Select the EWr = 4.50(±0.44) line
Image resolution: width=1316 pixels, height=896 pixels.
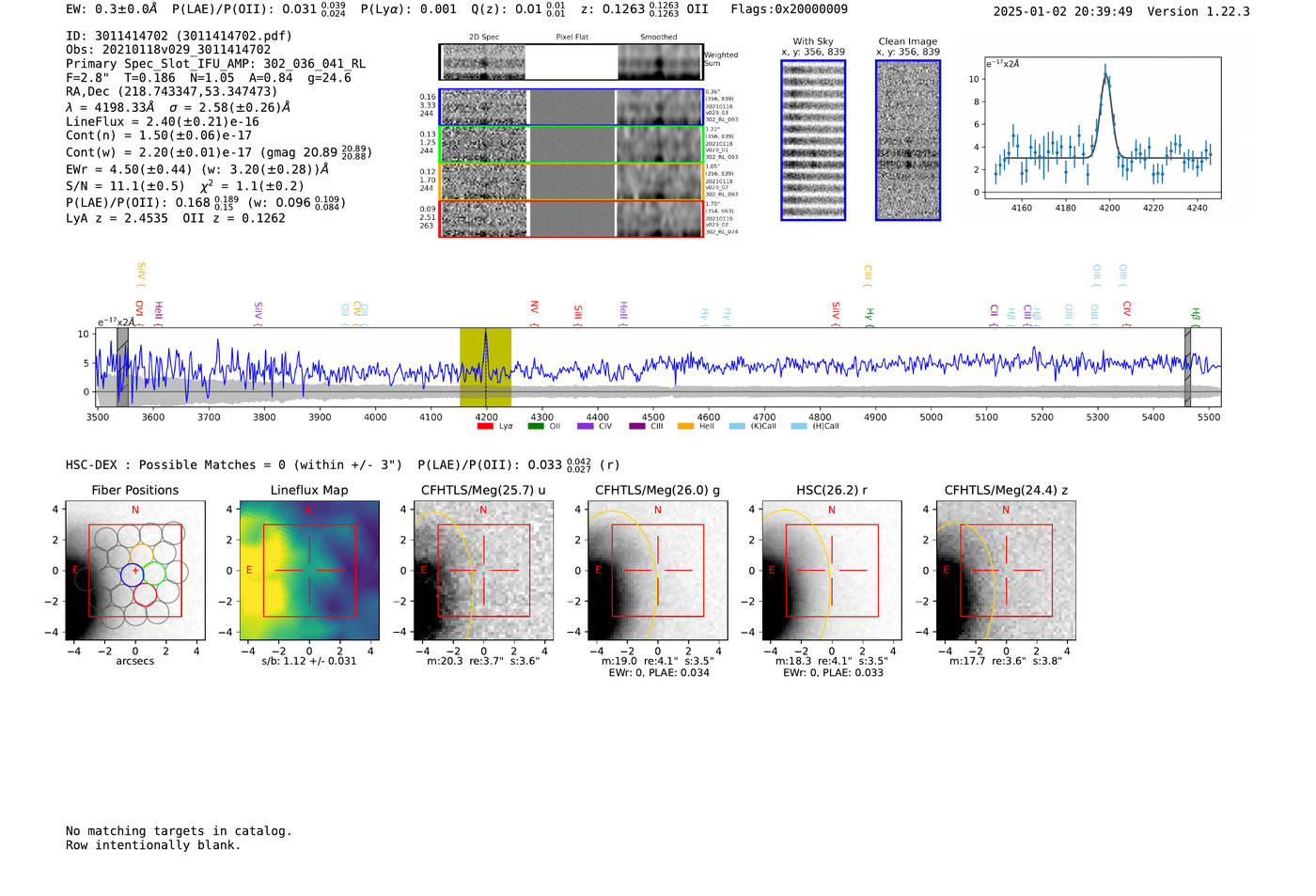(x=197, y=169)
